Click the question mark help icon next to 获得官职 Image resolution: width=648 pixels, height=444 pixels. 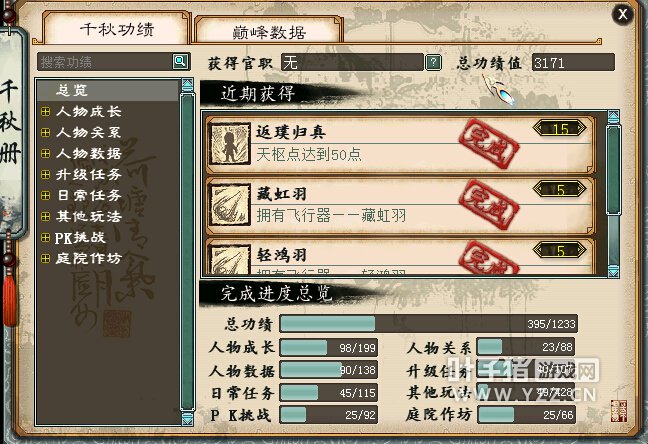point(433,63)
